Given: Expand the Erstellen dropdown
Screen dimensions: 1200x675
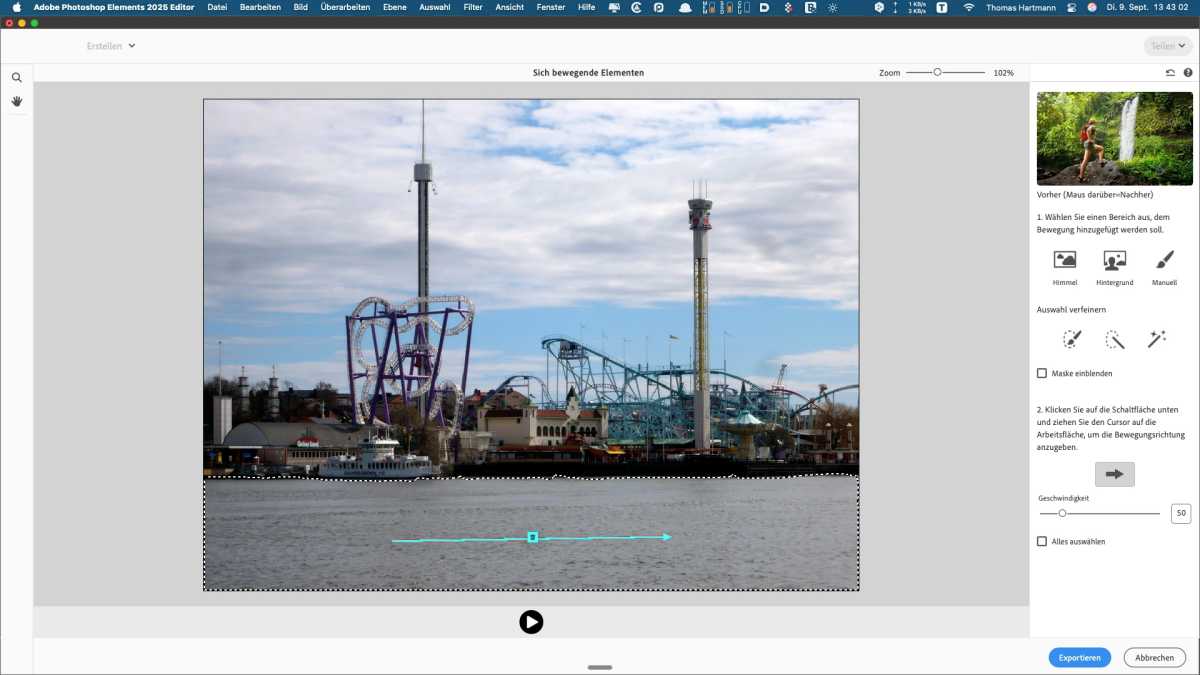Looking at the screenshot, I should coord(111,46).
